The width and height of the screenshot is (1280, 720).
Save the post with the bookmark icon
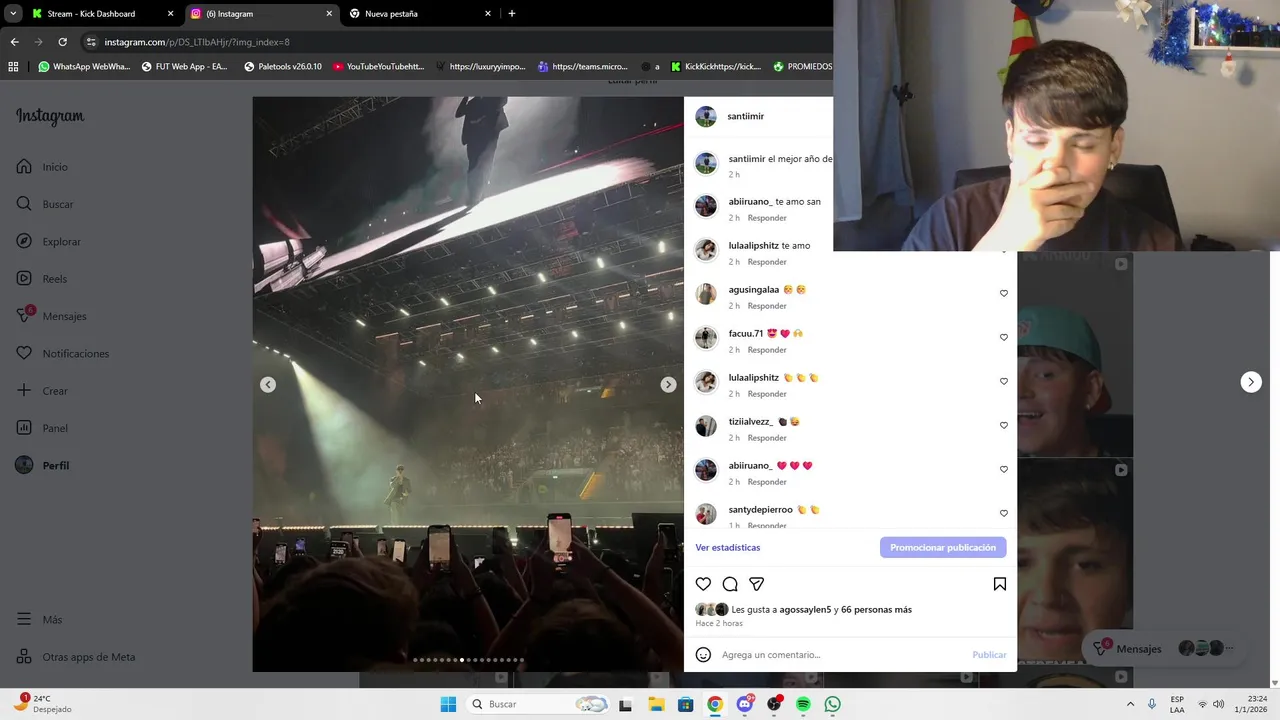point(999,584)
